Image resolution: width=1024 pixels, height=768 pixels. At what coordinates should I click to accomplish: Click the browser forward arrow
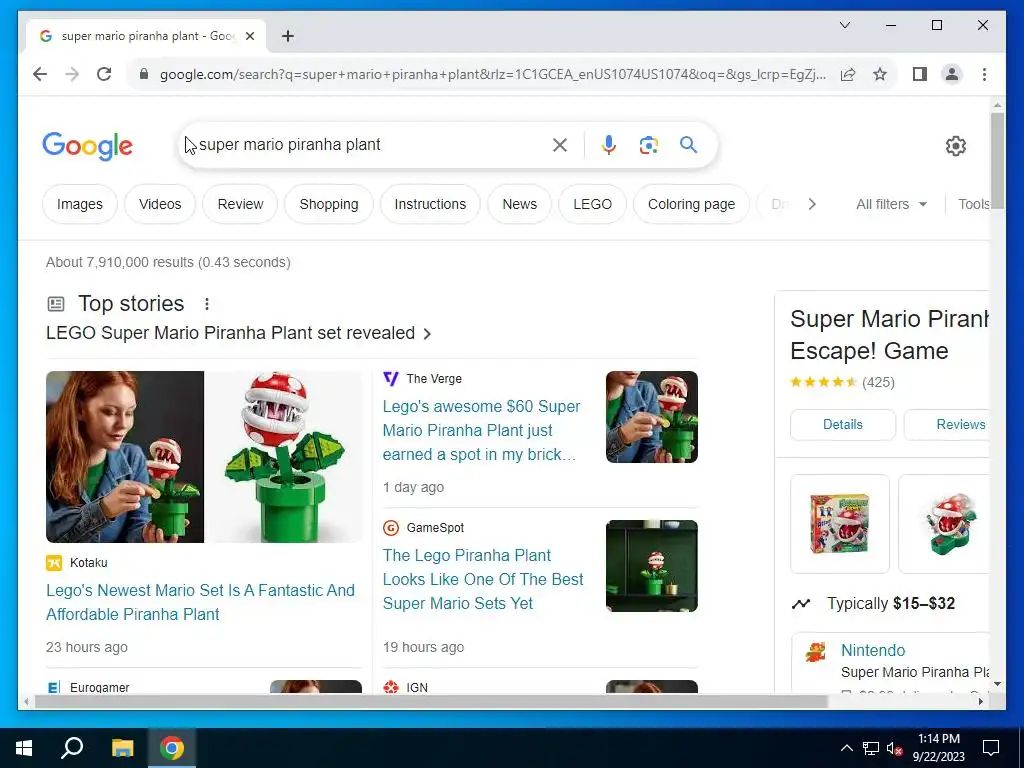point(72,74)
